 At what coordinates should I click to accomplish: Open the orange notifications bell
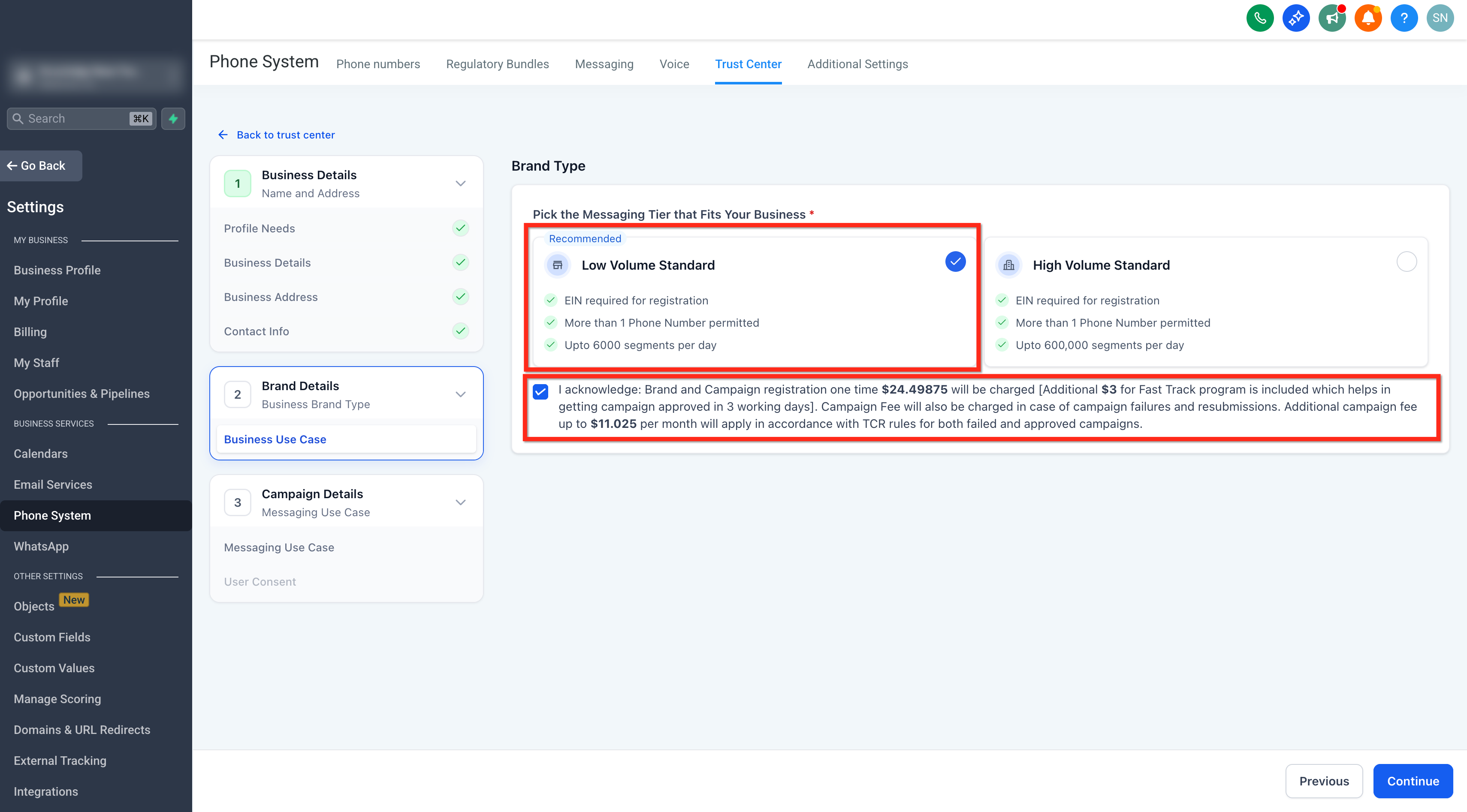pos(1367,18)
